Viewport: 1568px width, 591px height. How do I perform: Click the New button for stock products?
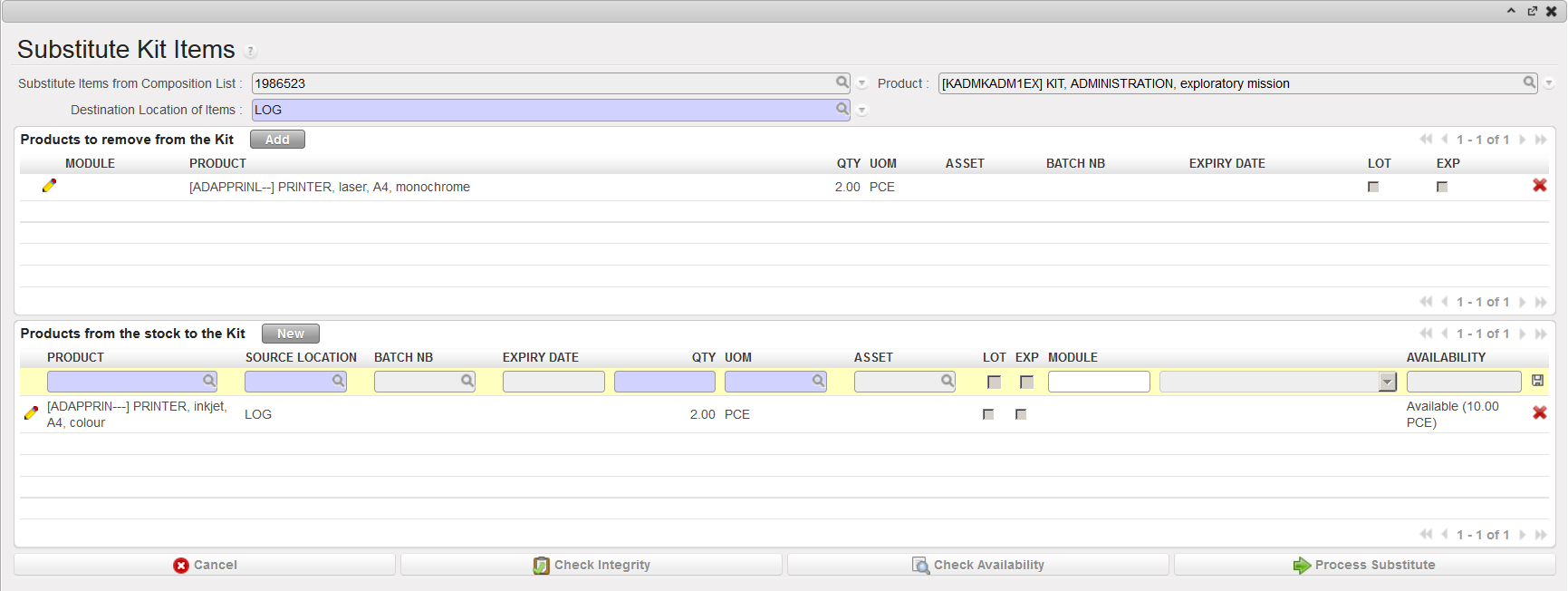click(x=290, y=334)
